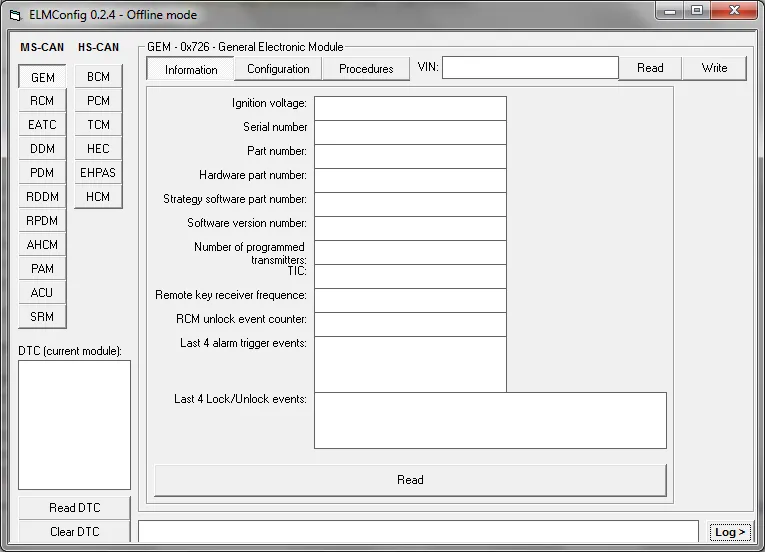Select the RCM module button
The height and width of the screenshot is (552, 765).
pyautogui.click(x=42, y=101)
